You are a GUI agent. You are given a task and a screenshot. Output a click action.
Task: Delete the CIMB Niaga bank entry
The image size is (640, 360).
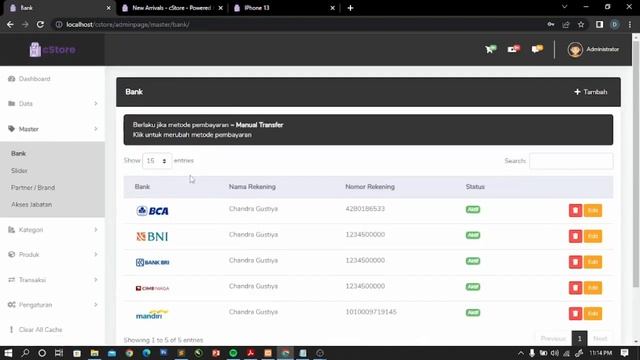(575, 288)
